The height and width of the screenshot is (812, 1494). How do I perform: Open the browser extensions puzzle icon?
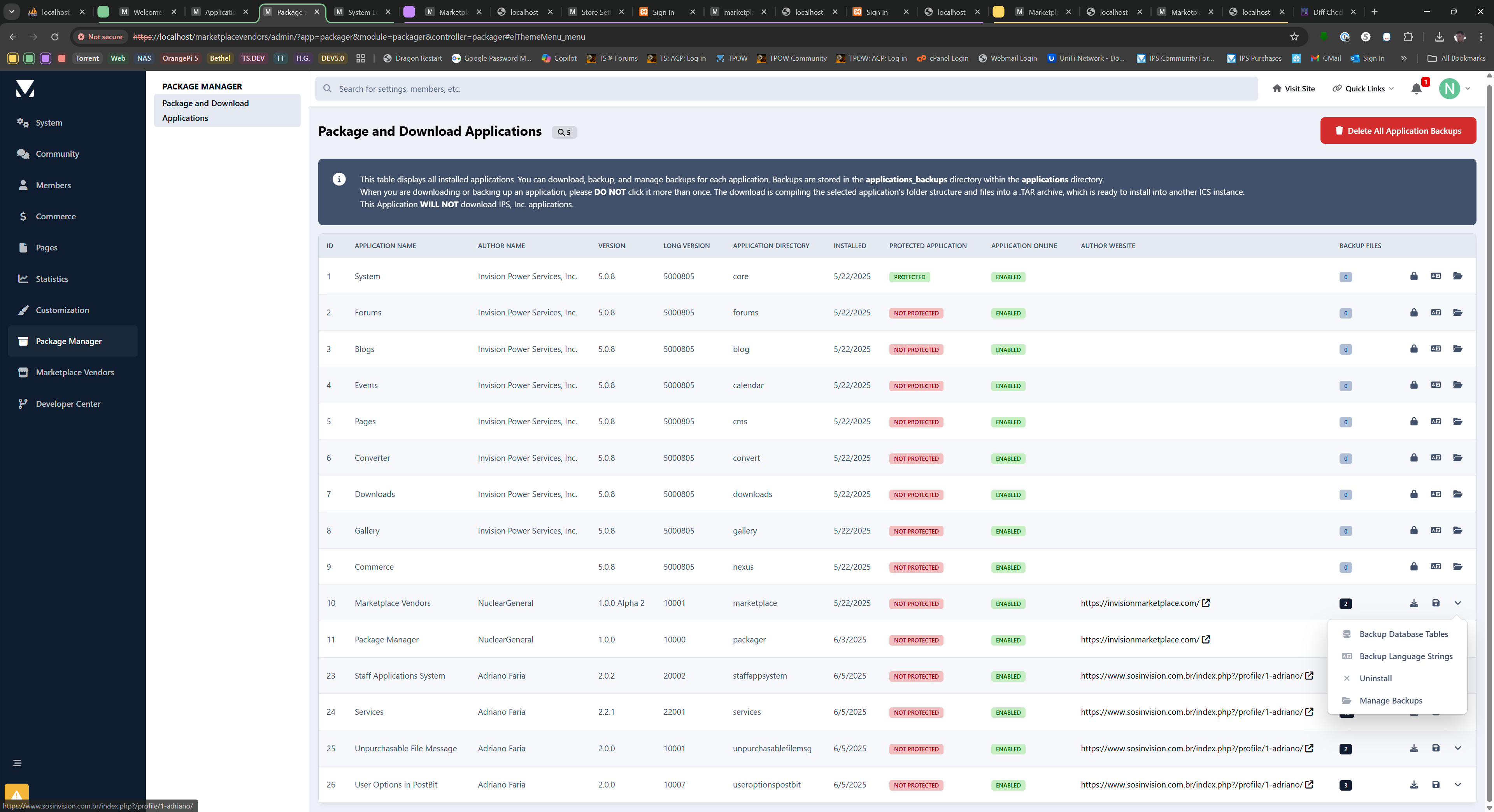[x=1408, y=37]
